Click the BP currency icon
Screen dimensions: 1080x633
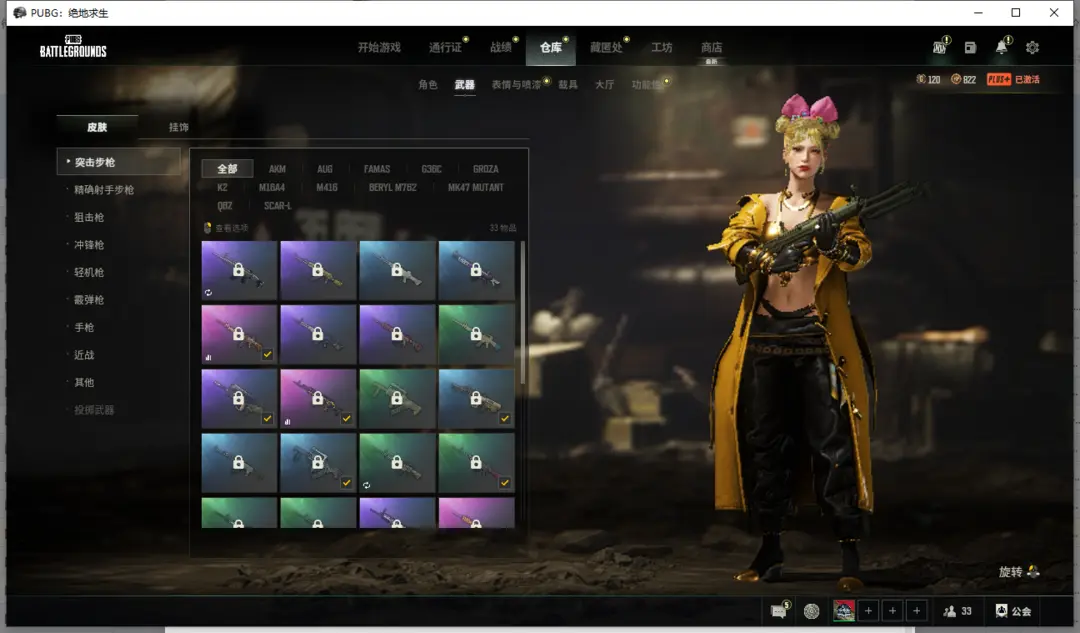pyautogui.click(x=956, y=79)
